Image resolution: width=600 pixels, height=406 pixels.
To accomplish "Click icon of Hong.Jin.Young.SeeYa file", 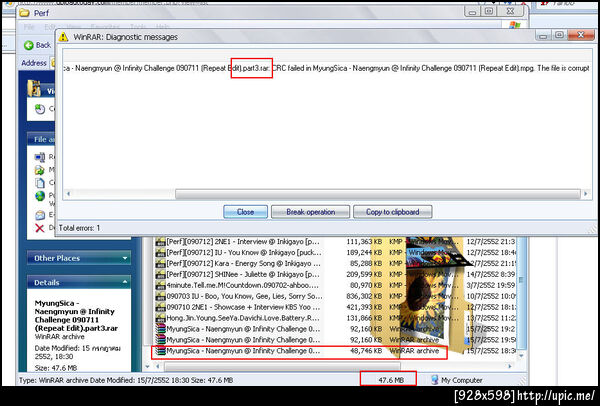I will 160,318.
